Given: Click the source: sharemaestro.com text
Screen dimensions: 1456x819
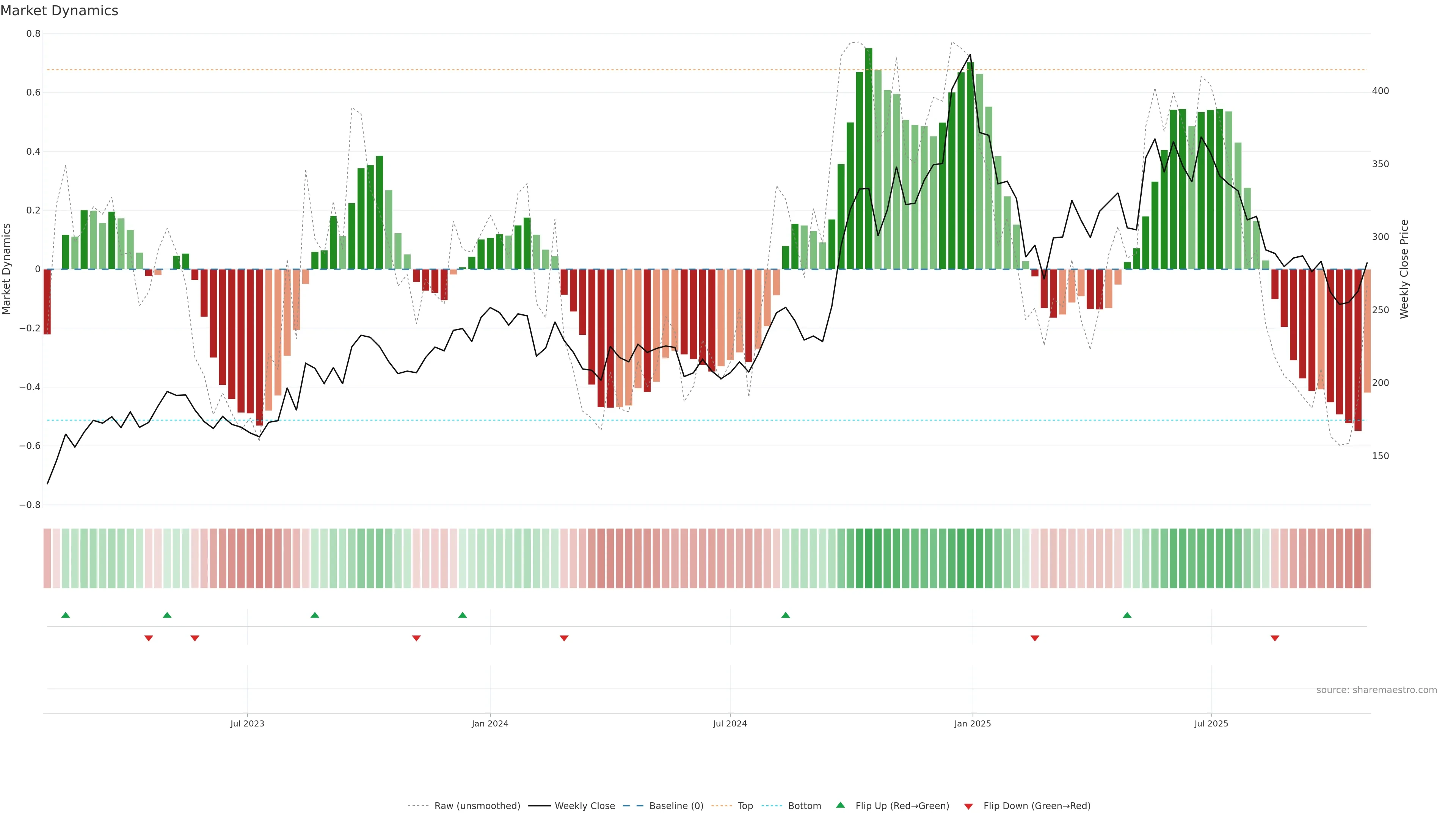Looking at the screenshot, I should (x=1376, y=690).
